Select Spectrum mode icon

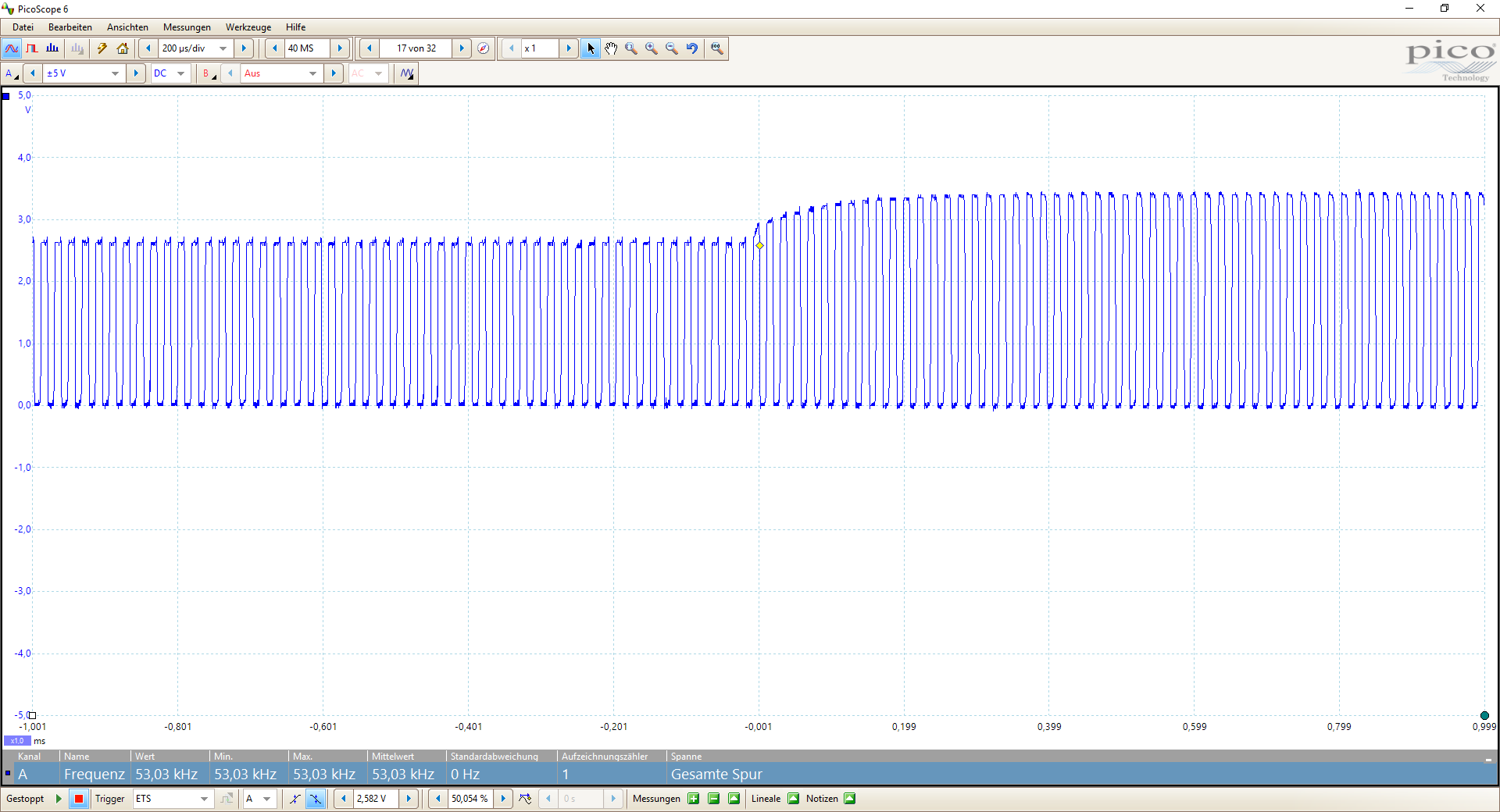coord(52,48)
